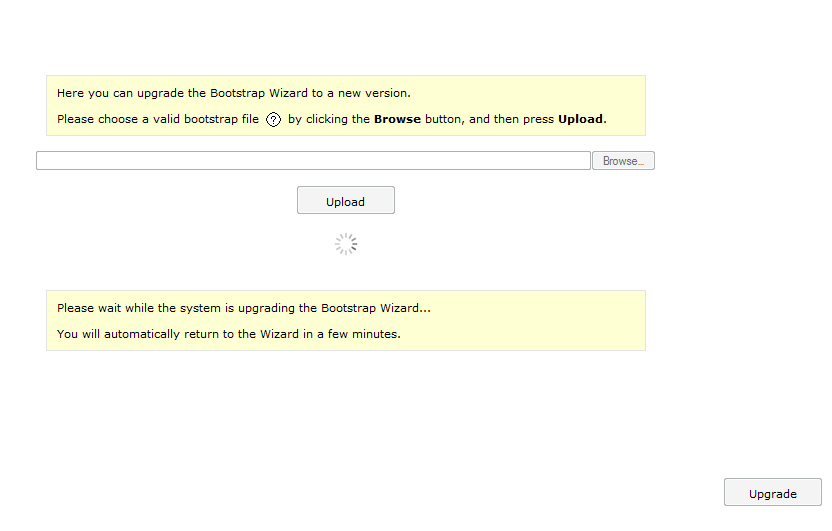
Task: Click the loading spinner indicator
Action: (x=346, y=244)
